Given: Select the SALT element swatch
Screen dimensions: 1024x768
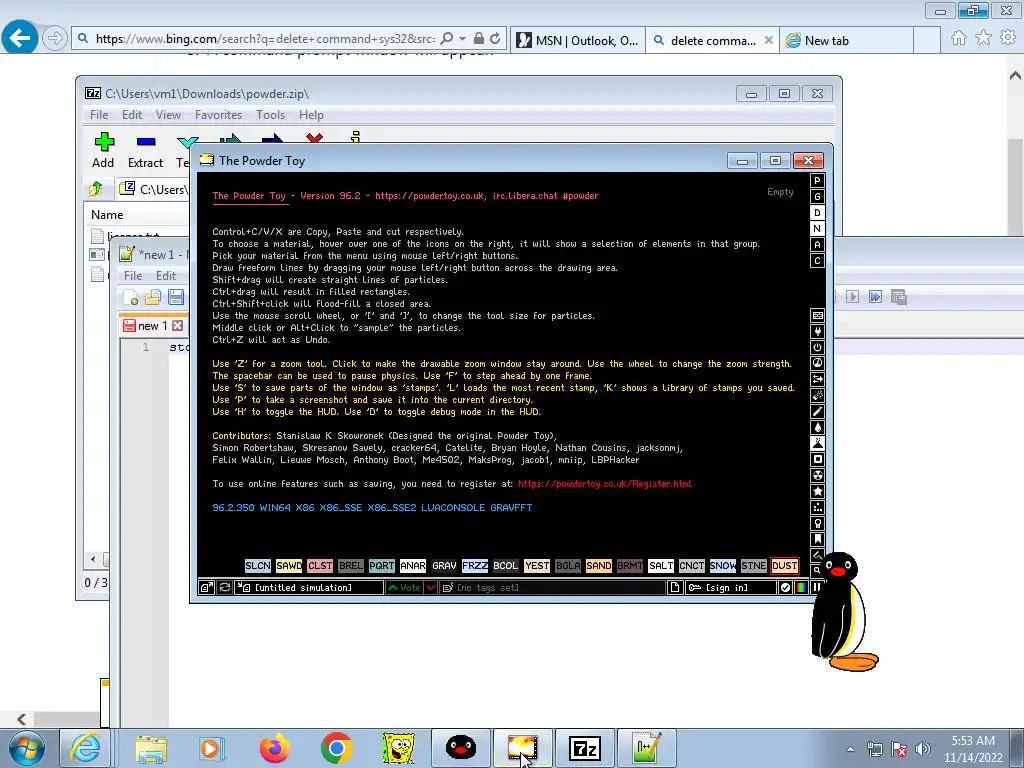Looking at the screenshot, I should tap(660, 566).
